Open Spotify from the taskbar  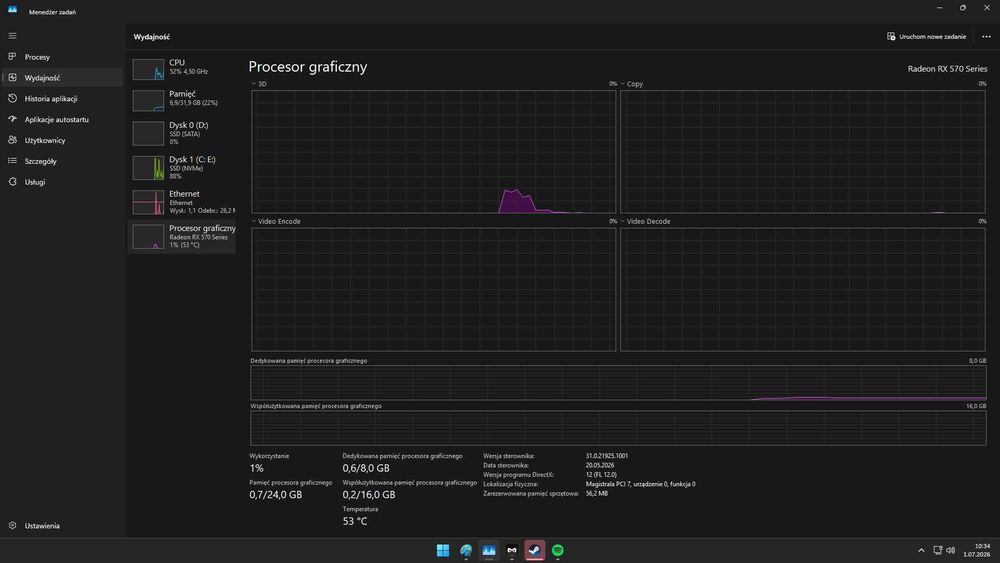[557, 550]
